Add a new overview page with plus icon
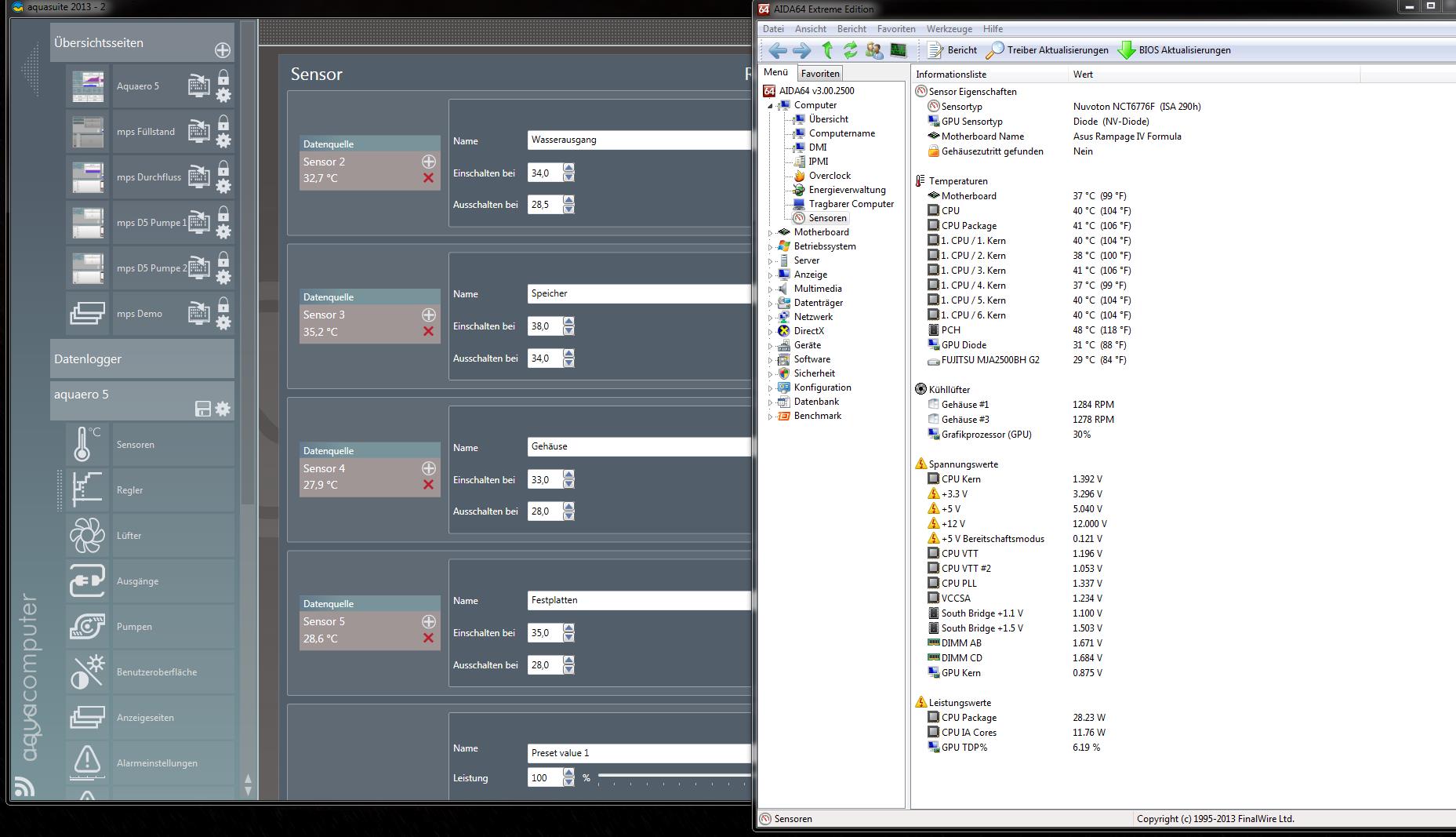Screen dimensions: 1456x837 (223, 50)
